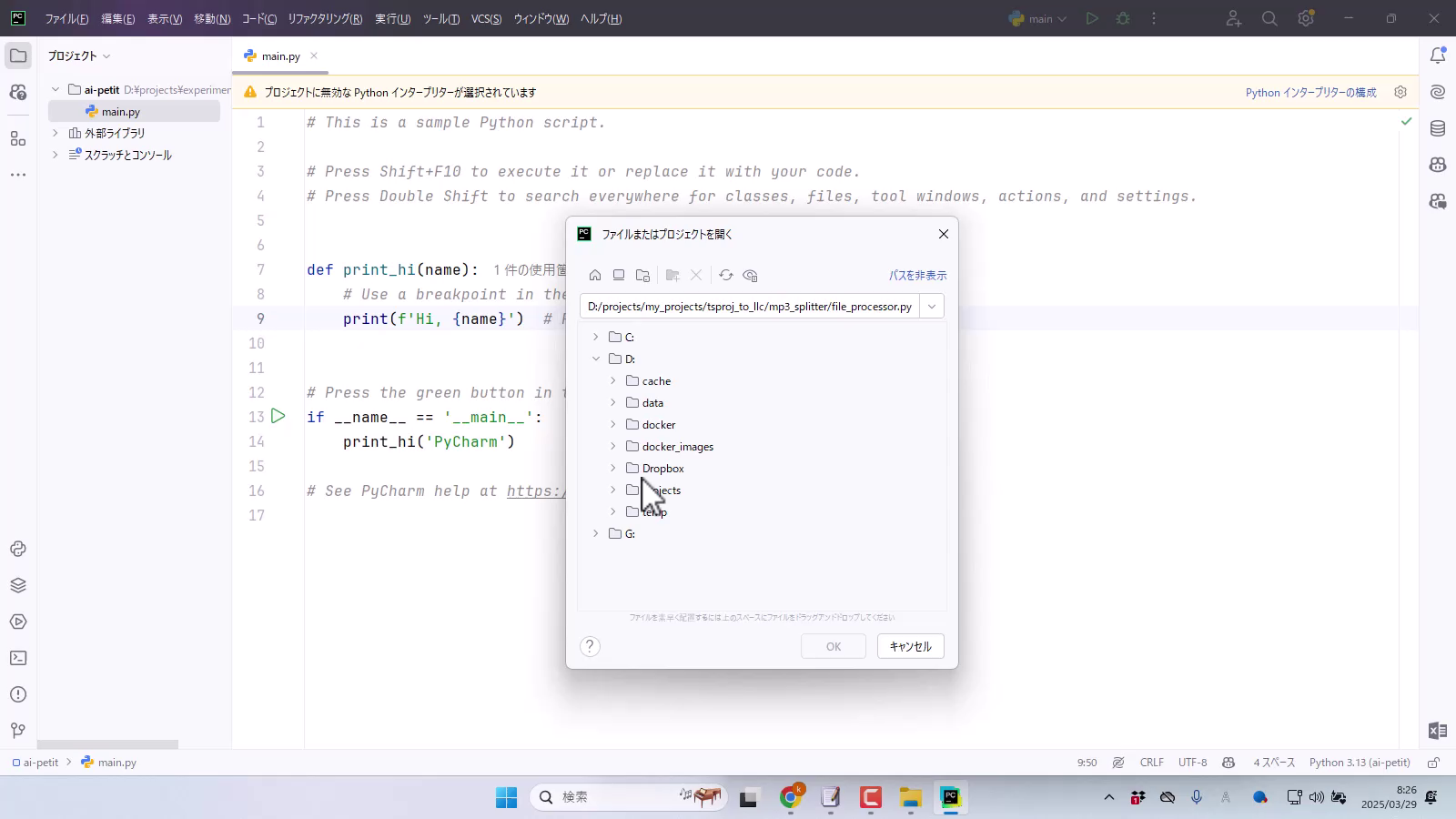Open the help question mark in dialog
1456x819 pixels.
pos(590,646)
